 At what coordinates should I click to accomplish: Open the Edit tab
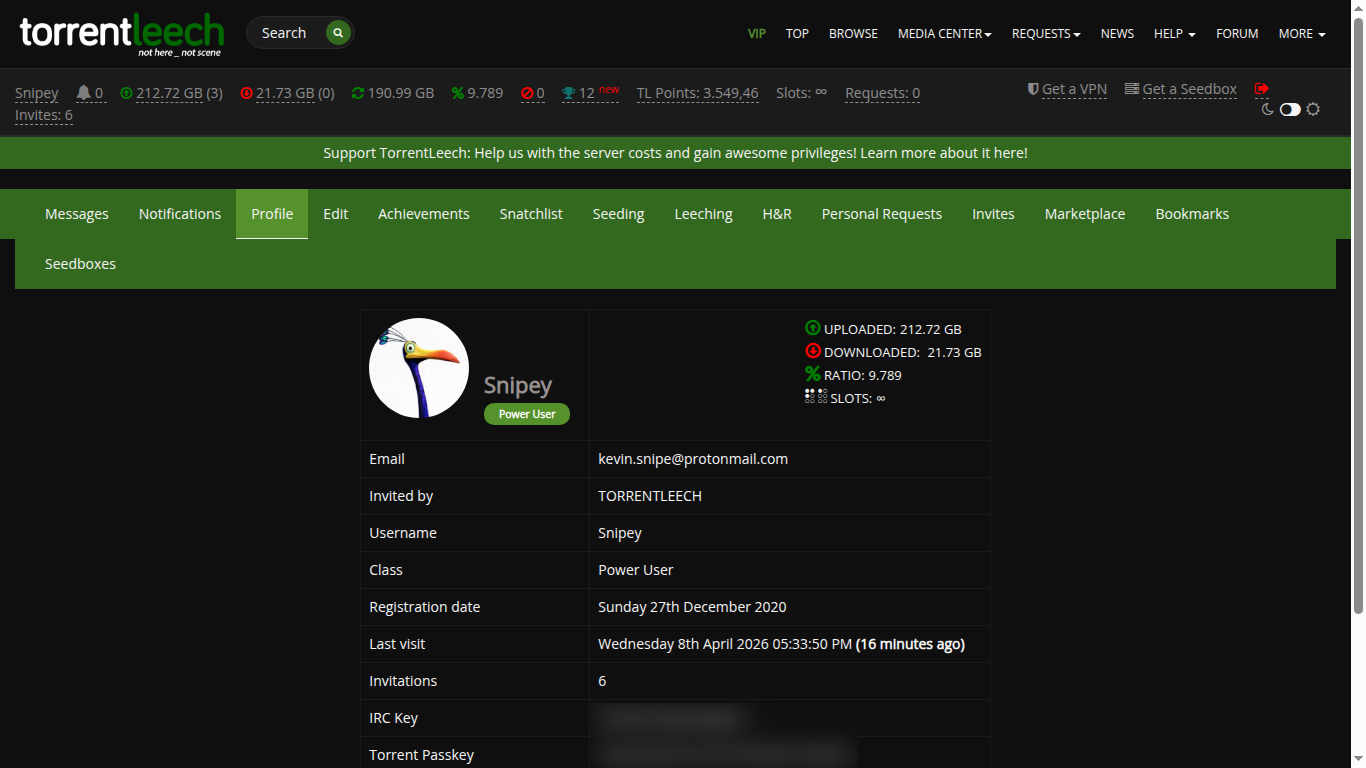click(336, 214)
